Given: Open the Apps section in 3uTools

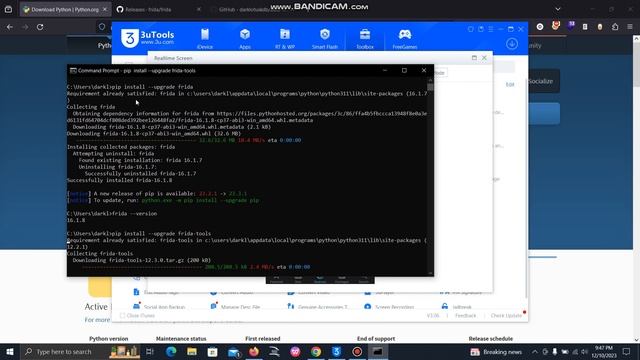Looking at the screenshot, I should (x=245, y=39).
